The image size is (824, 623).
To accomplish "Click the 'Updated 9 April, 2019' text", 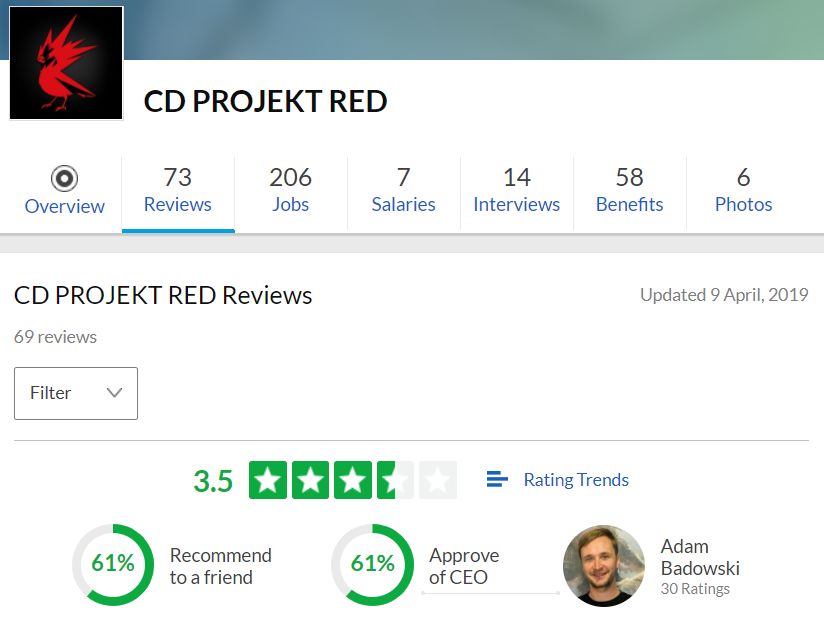I will pos(724,295).
